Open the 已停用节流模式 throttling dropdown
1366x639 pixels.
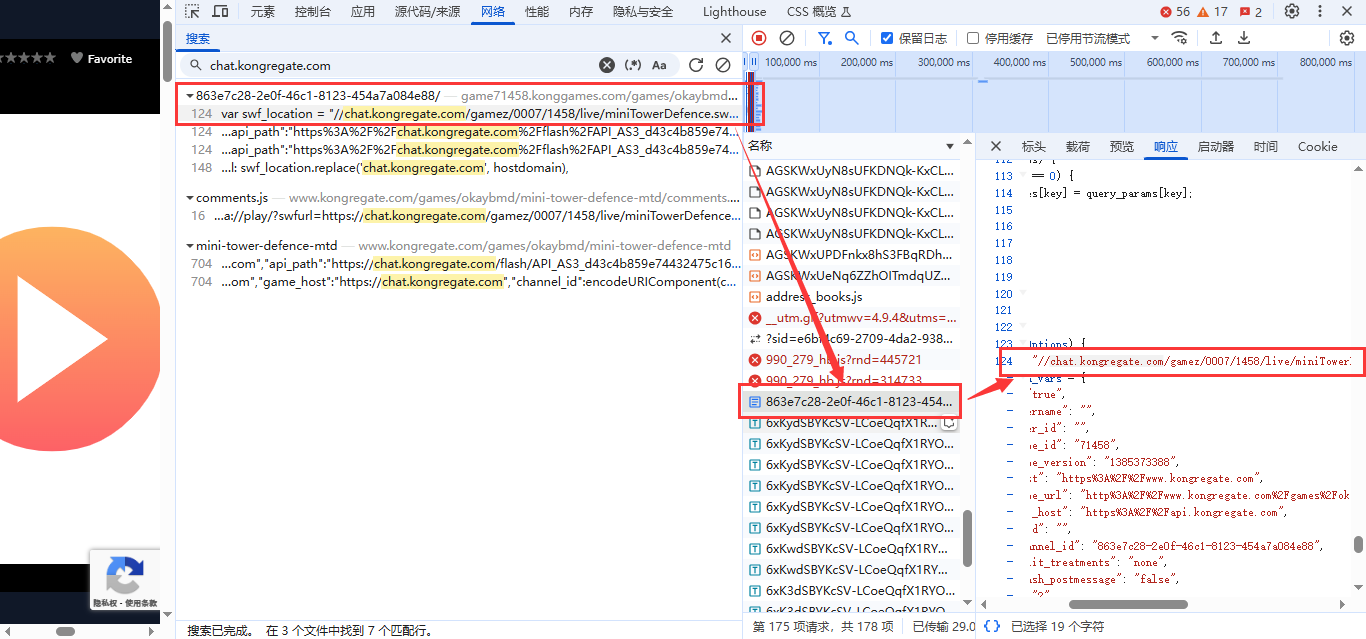pyautogui.click(x=1102, y=38)
